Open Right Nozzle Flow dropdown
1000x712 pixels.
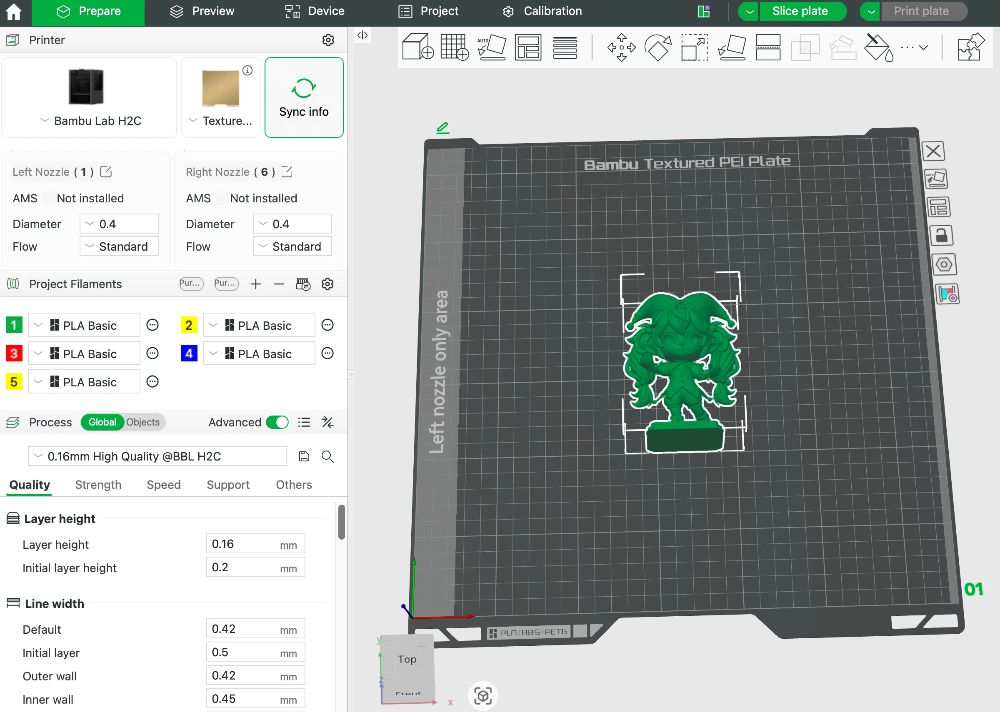point(292,246)
